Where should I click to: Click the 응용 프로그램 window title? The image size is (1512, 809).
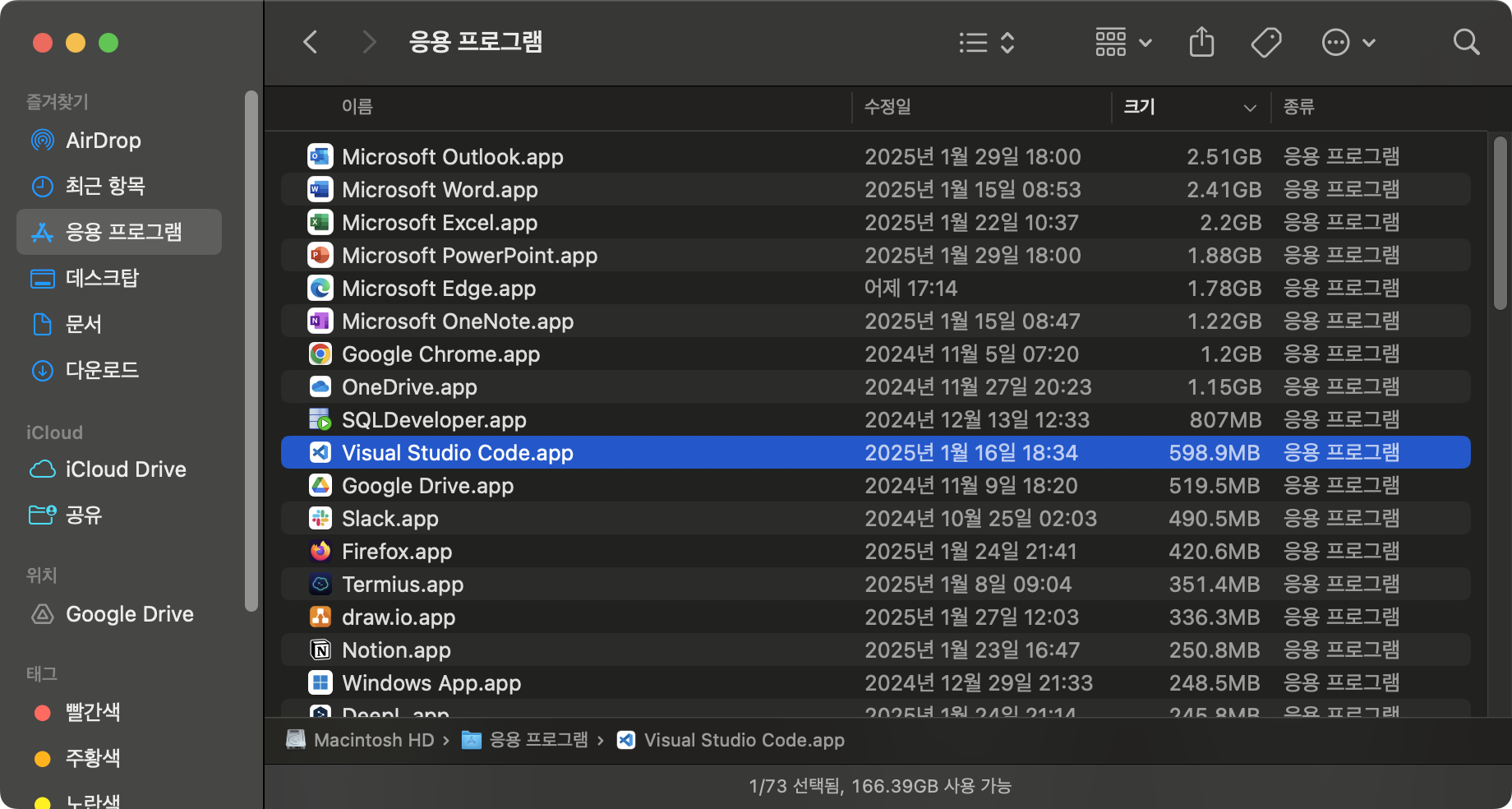point(476,42)
